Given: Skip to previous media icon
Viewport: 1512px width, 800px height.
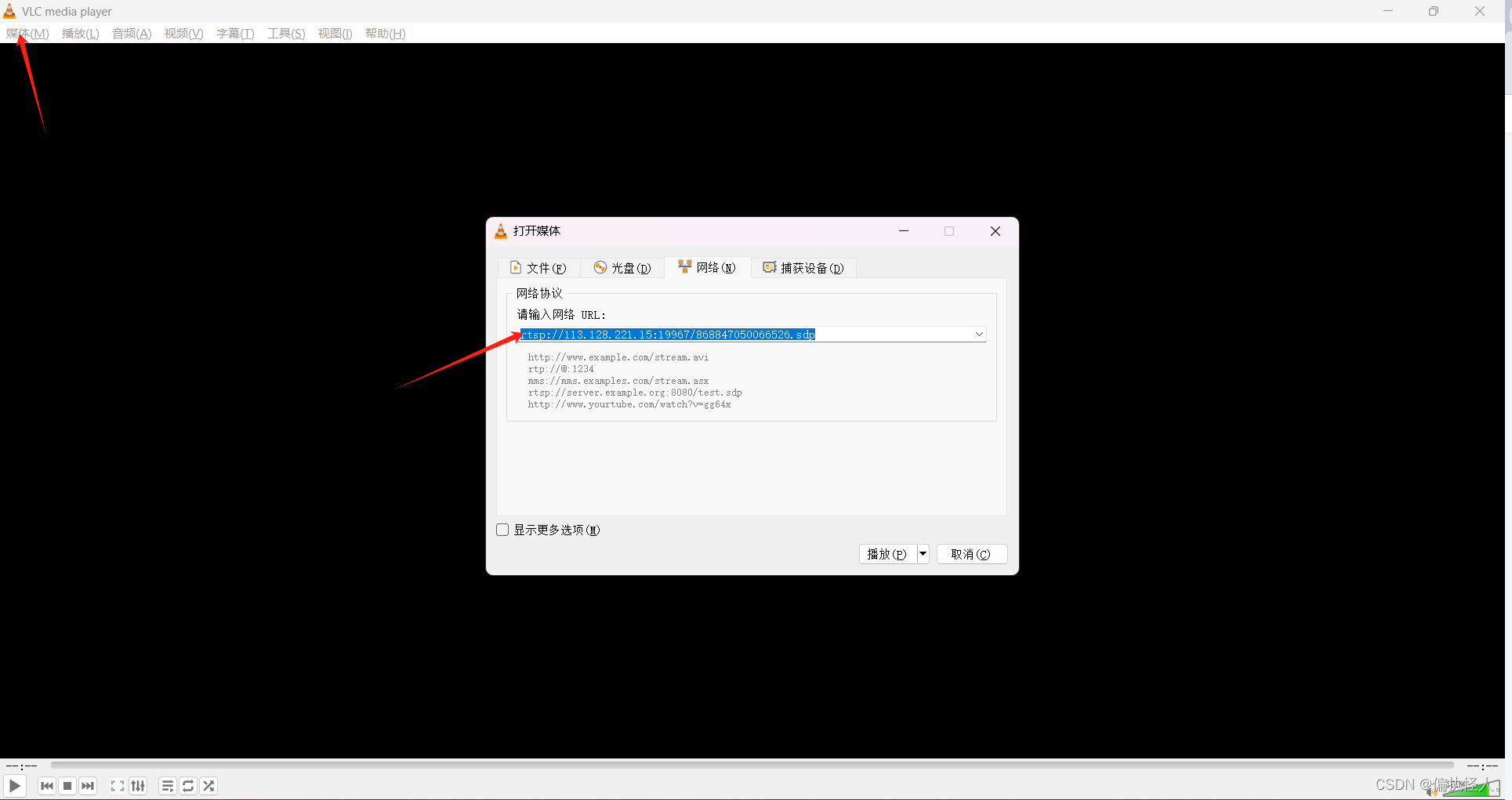Looking at the screenshot, I should click(46, 786).
